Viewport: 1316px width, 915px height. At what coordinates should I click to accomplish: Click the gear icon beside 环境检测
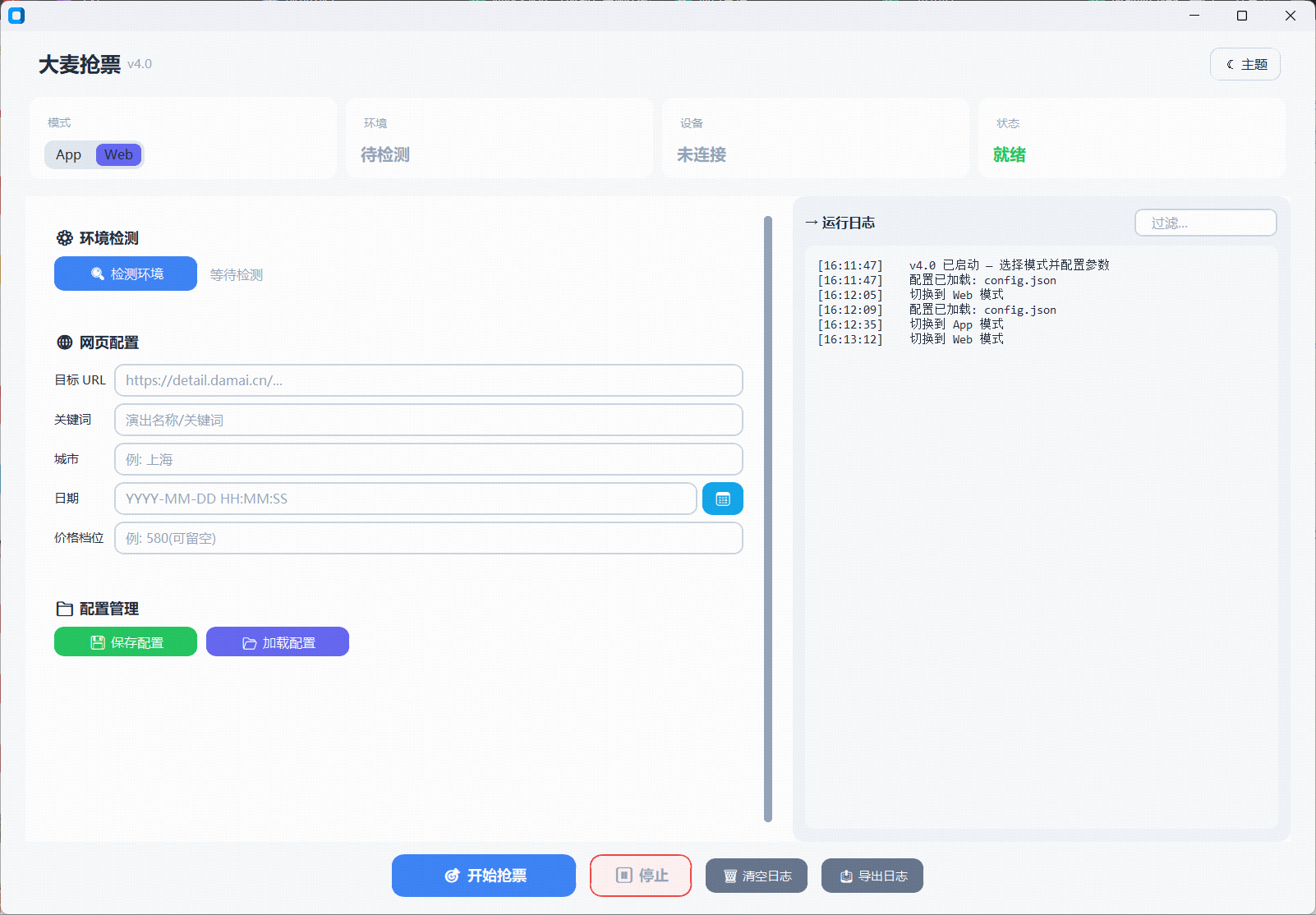(x=65, y=238)
